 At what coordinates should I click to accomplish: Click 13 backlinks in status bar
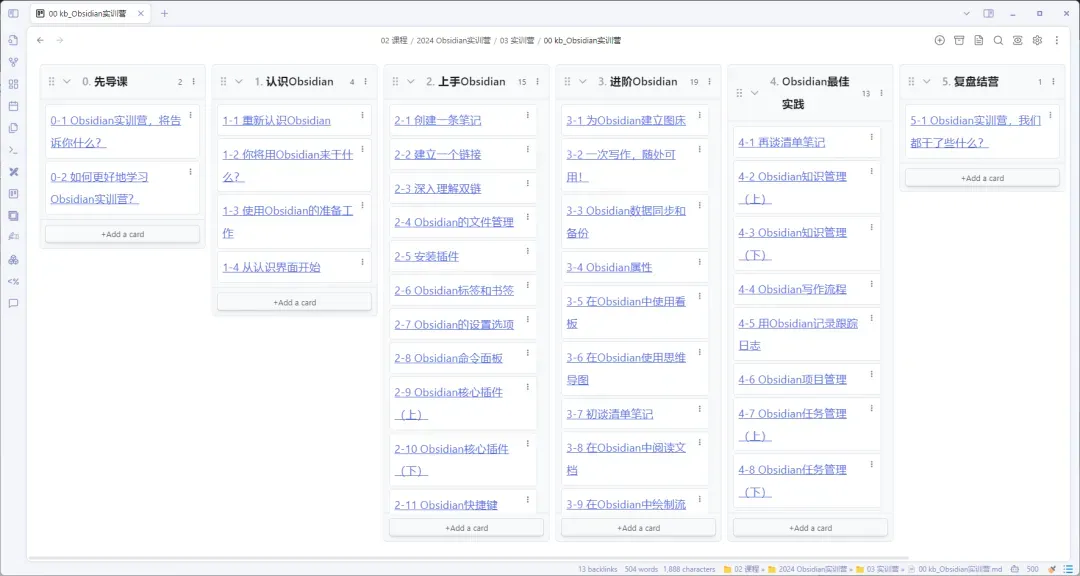(x=598, y=569)
